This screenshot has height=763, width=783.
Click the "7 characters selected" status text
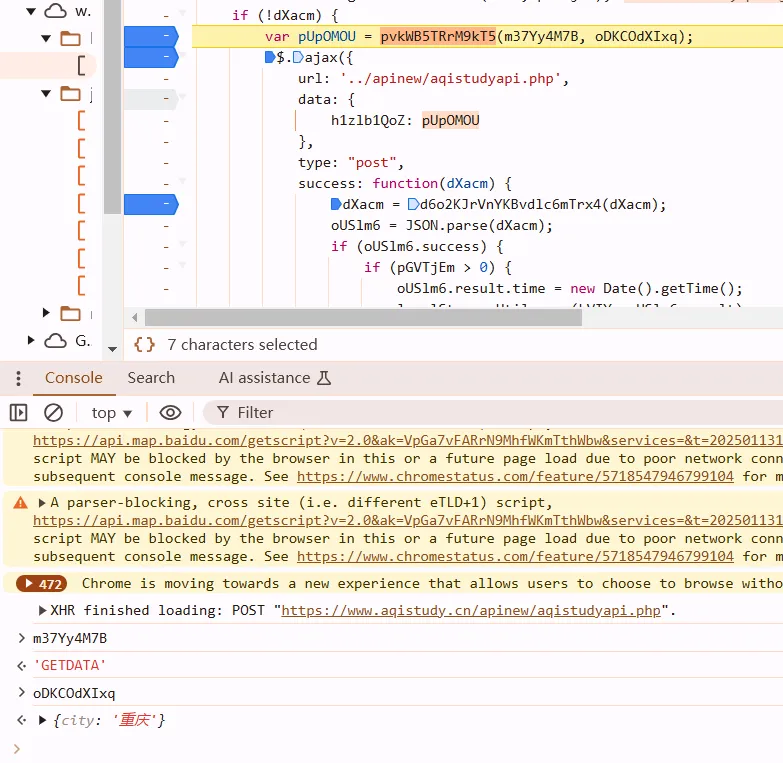click(x=242, y=345)
